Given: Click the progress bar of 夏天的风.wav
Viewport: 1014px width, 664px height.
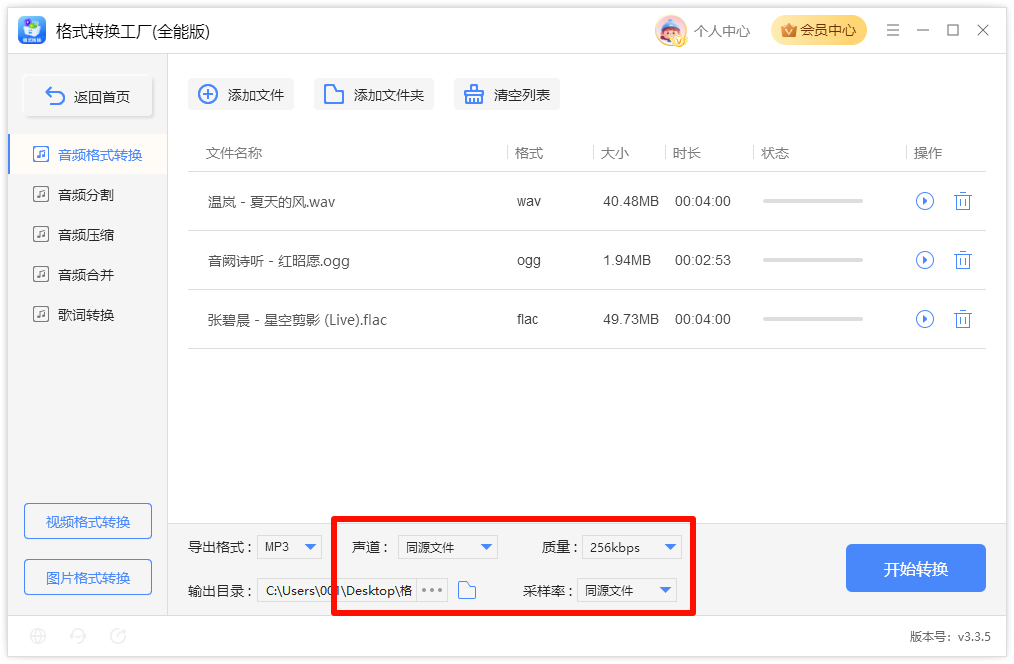Looking at the screenshot, I should coord(812,201).
